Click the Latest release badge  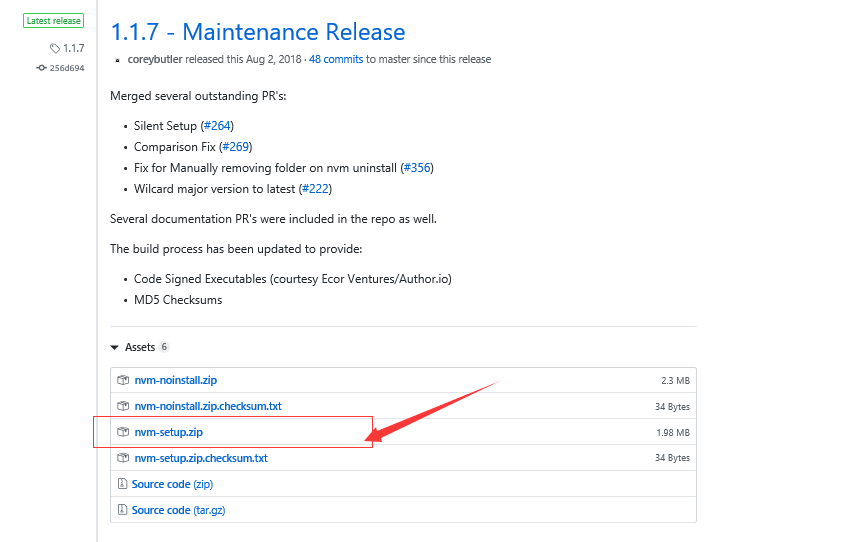click(54, 21)
